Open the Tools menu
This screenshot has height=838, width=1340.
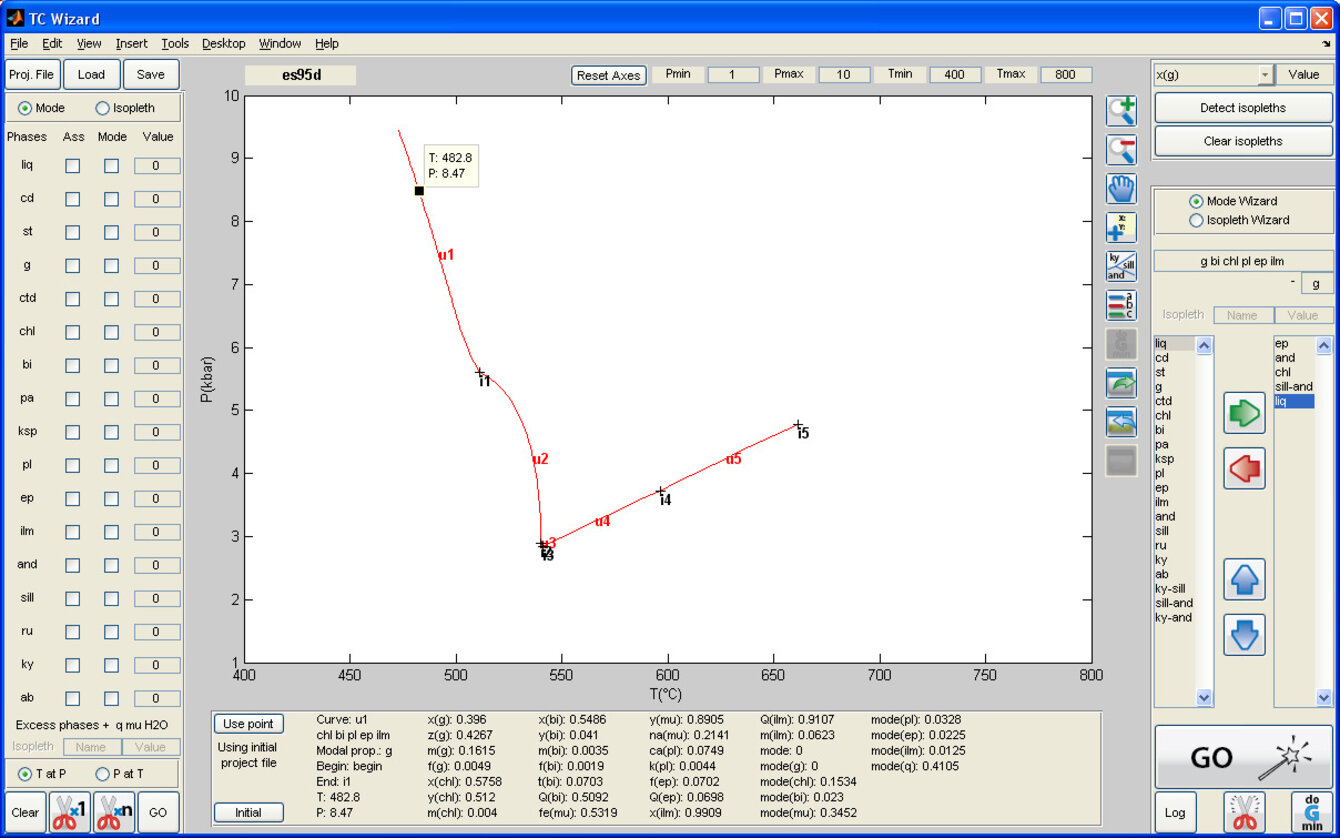pos(175,44)
